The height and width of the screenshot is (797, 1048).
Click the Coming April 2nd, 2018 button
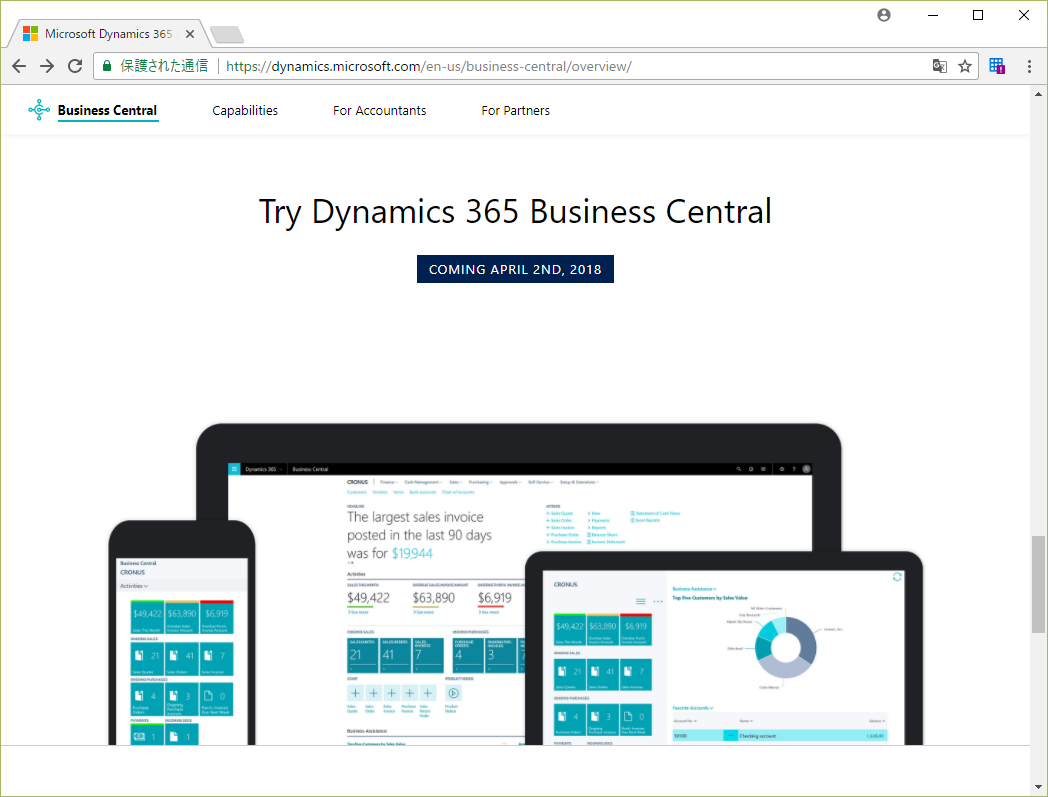tap(515, 269)
